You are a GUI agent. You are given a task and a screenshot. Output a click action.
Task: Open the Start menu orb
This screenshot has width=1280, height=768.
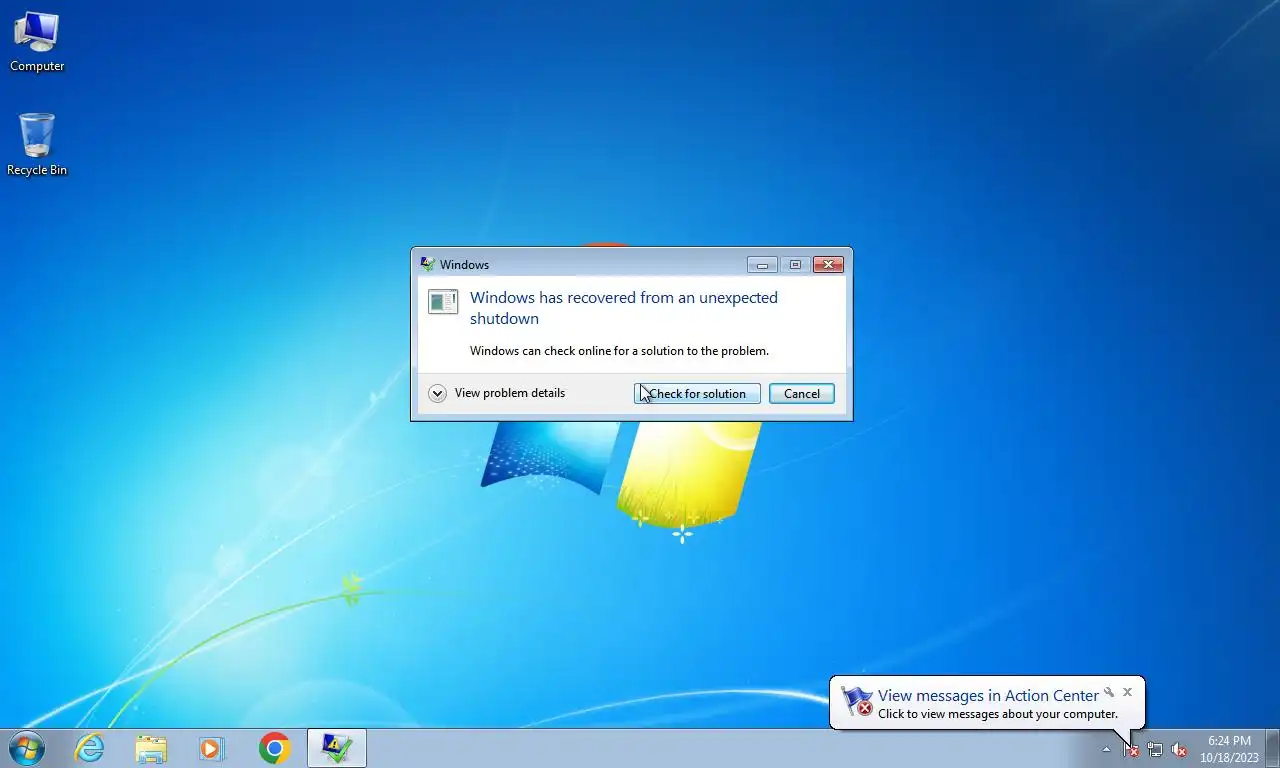point(26,748)
